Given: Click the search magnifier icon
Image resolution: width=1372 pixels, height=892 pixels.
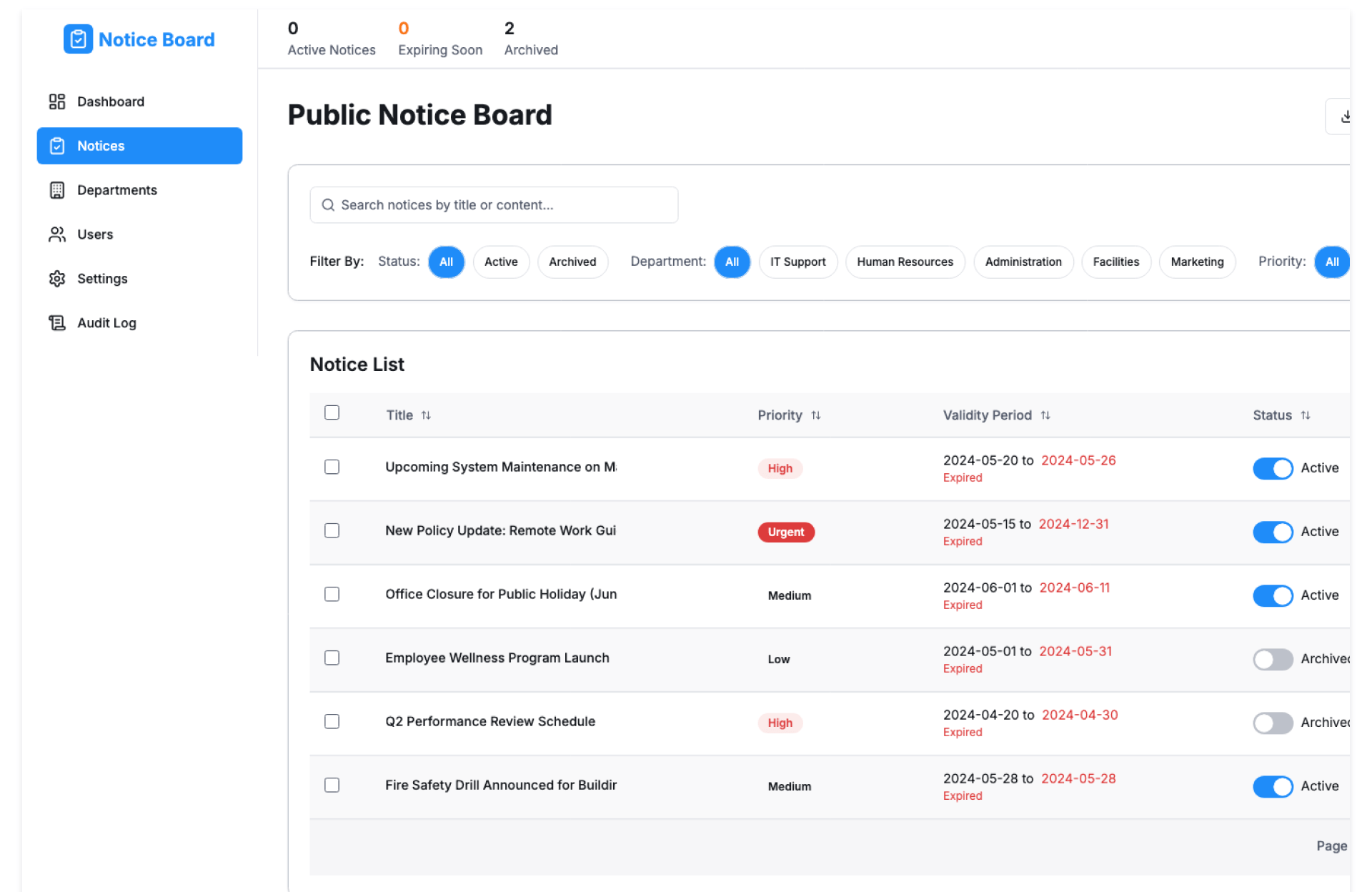Looking at the screenshot, I should pos(328,205).
